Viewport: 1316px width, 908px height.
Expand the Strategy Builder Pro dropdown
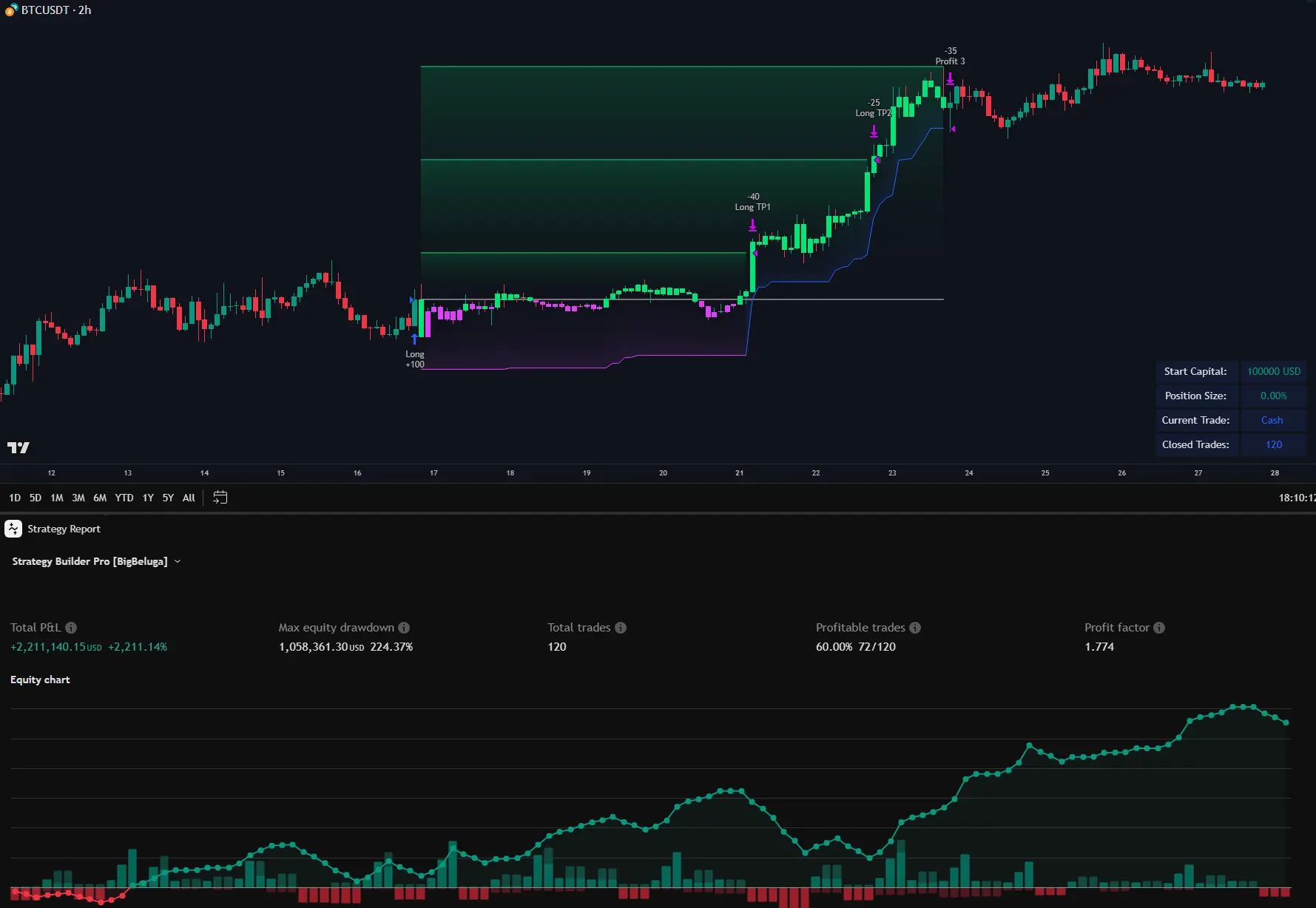(x=178, y=562)
